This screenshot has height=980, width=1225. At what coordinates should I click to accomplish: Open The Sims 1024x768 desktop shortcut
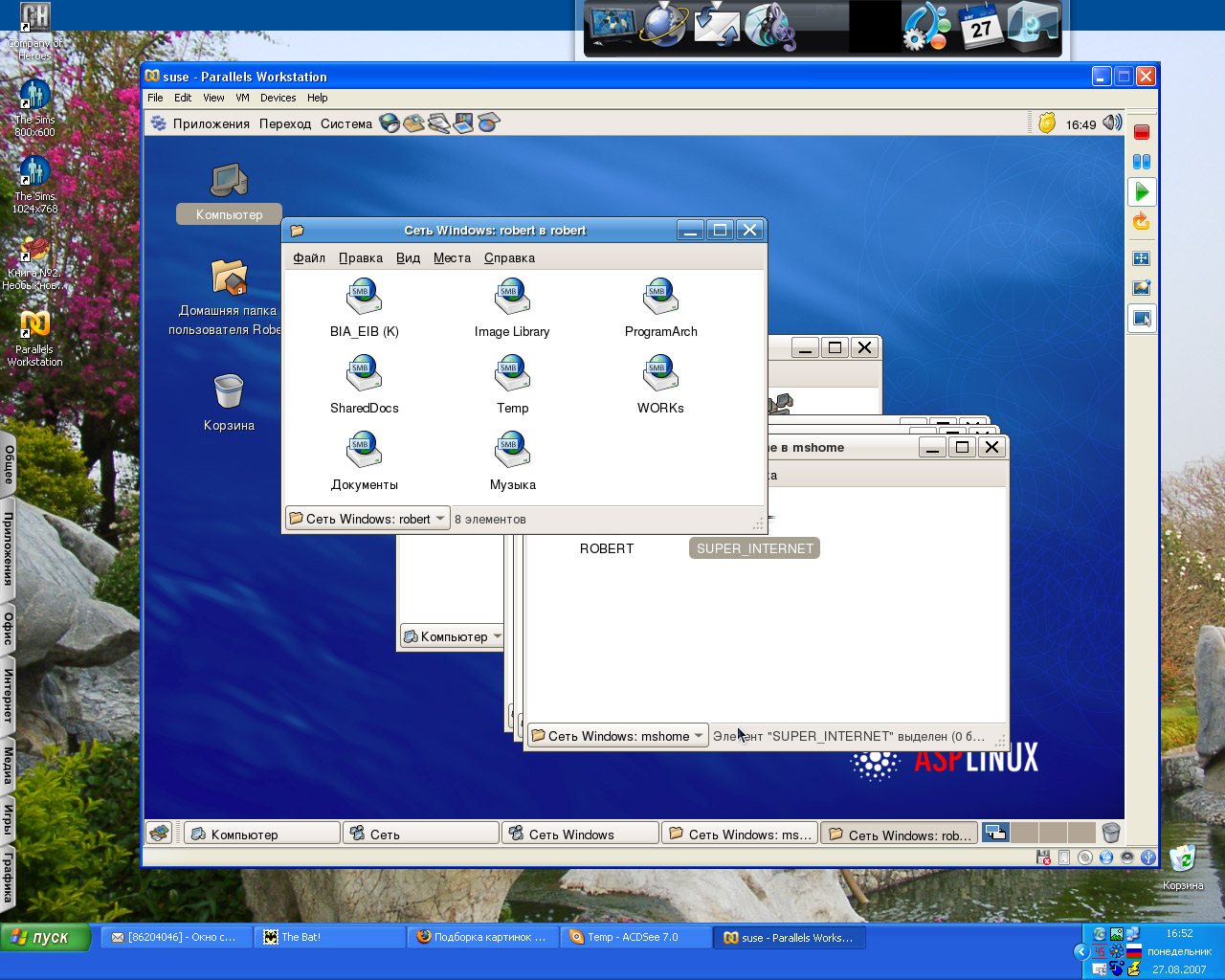pyautogui.click(x=34, y=185)
